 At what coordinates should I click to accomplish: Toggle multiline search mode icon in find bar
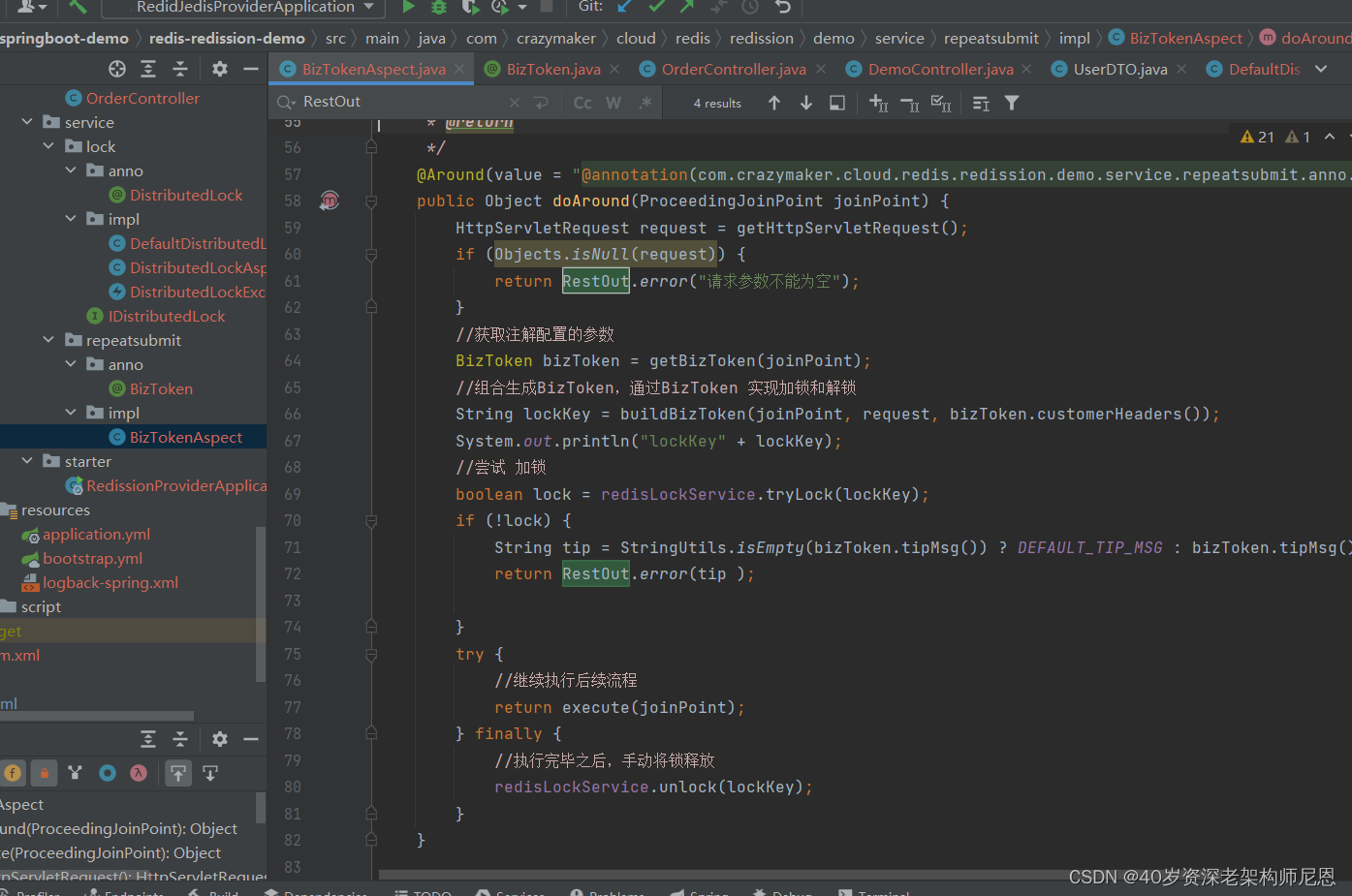[541, 103]
